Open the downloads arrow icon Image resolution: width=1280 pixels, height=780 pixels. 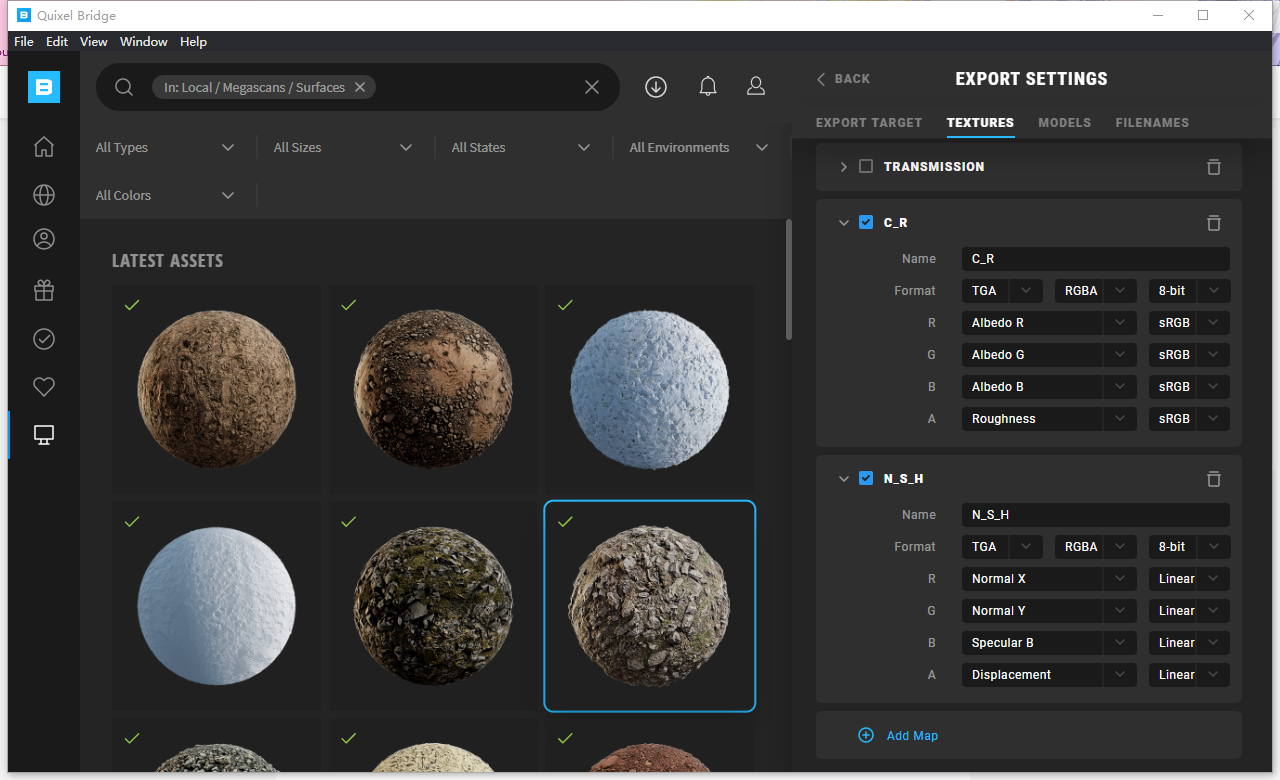tap(656, 87)
